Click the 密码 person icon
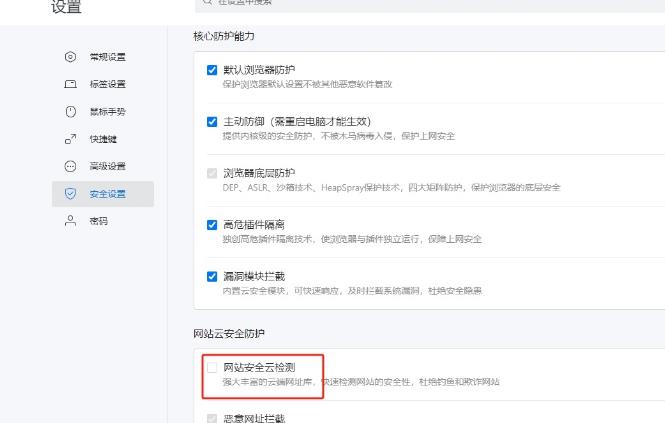The image size is (665, 423). pyautogui.click(x=70, y=221)
